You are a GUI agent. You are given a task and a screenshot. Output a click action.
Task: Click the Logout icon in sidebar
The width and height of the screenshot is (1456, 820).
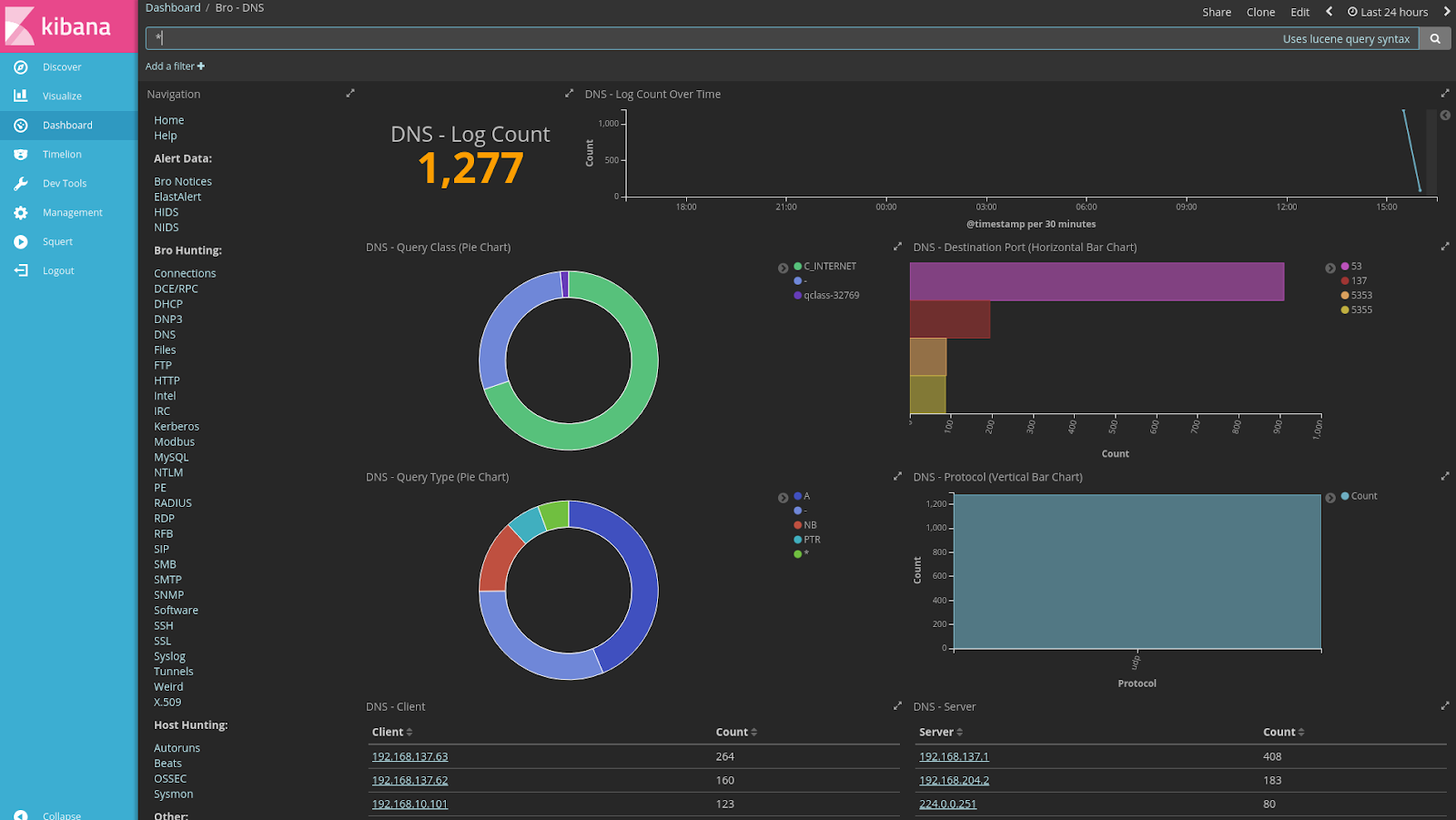coord(21,271)
